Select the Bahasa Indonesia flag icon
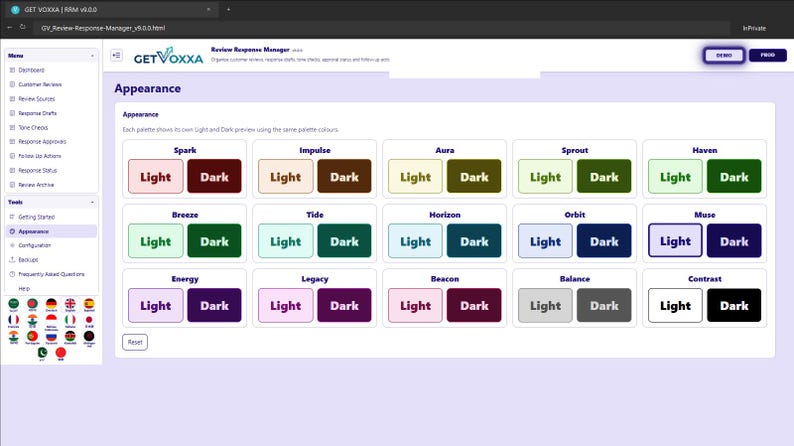Image resolution: width=794 pixels, height=446 pixels. coord(51,320)
